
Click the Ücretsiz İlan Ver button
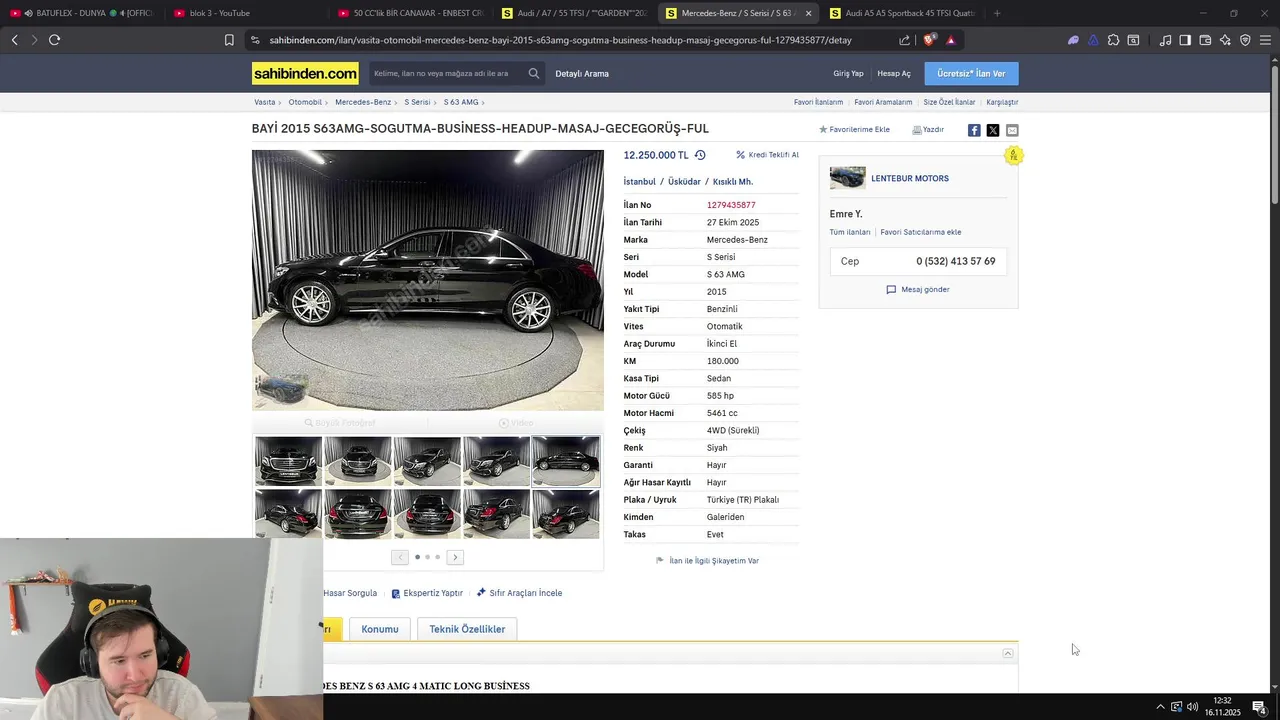pos(971,73)
